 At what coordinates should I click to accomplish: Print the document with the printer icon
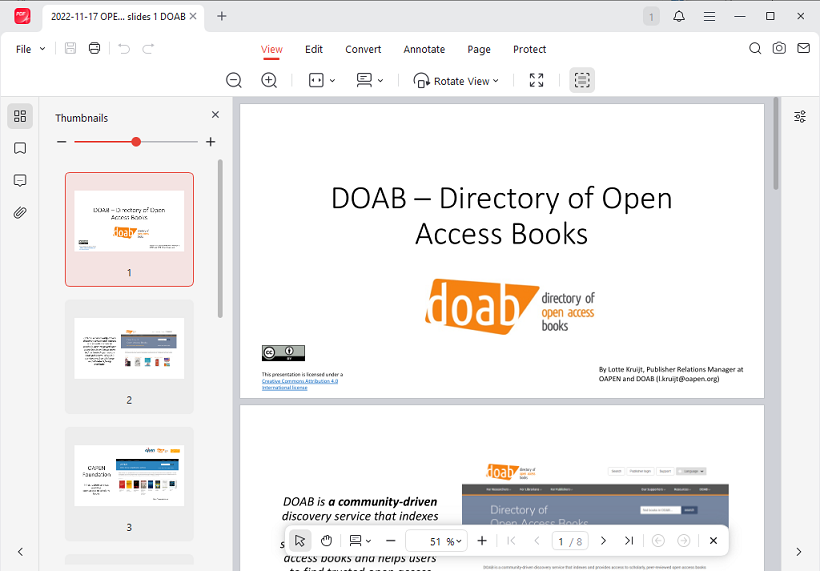click(94, 49)
